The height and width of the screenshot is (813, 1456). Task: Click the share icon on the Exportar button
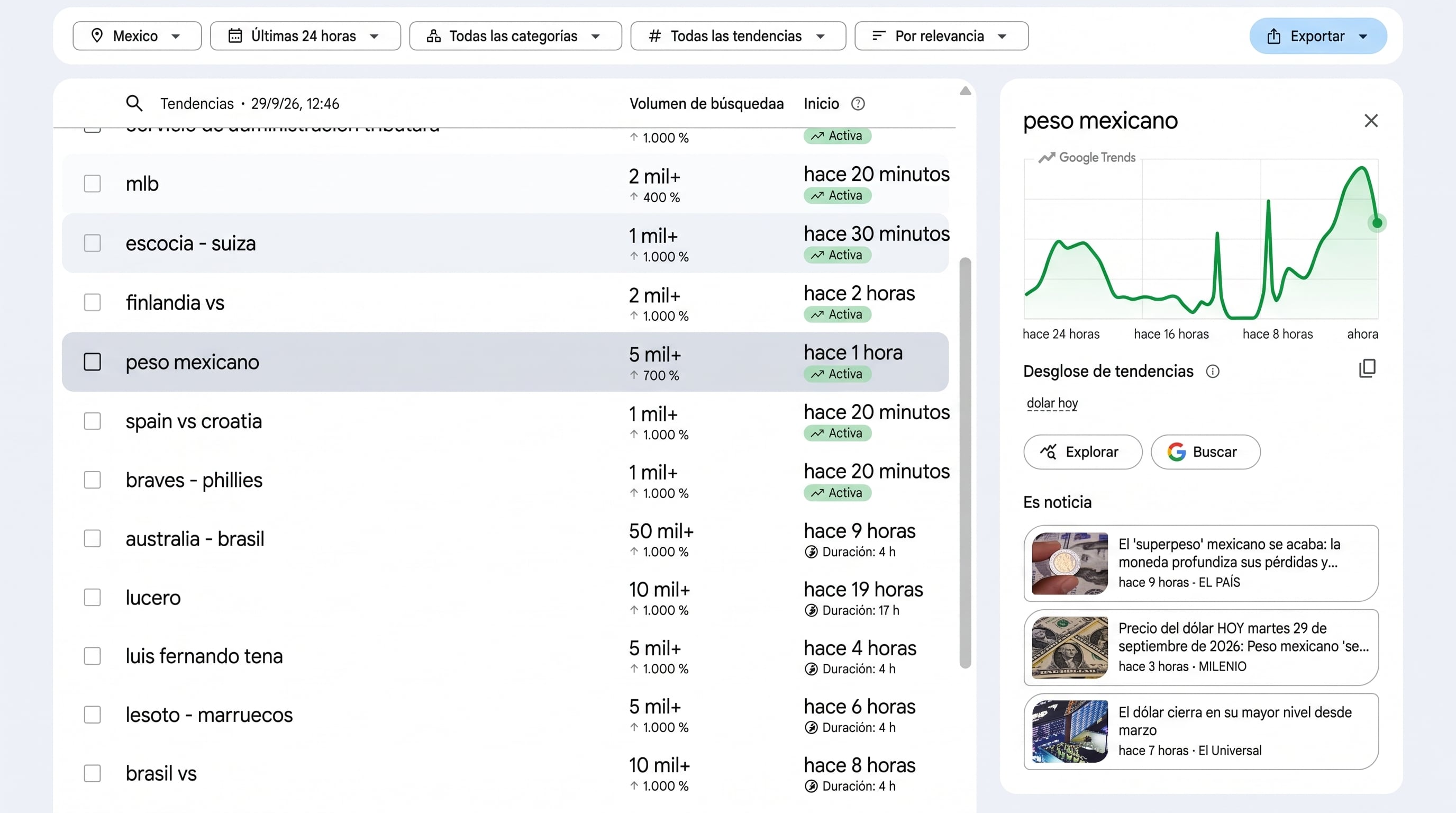[1273, 36]
